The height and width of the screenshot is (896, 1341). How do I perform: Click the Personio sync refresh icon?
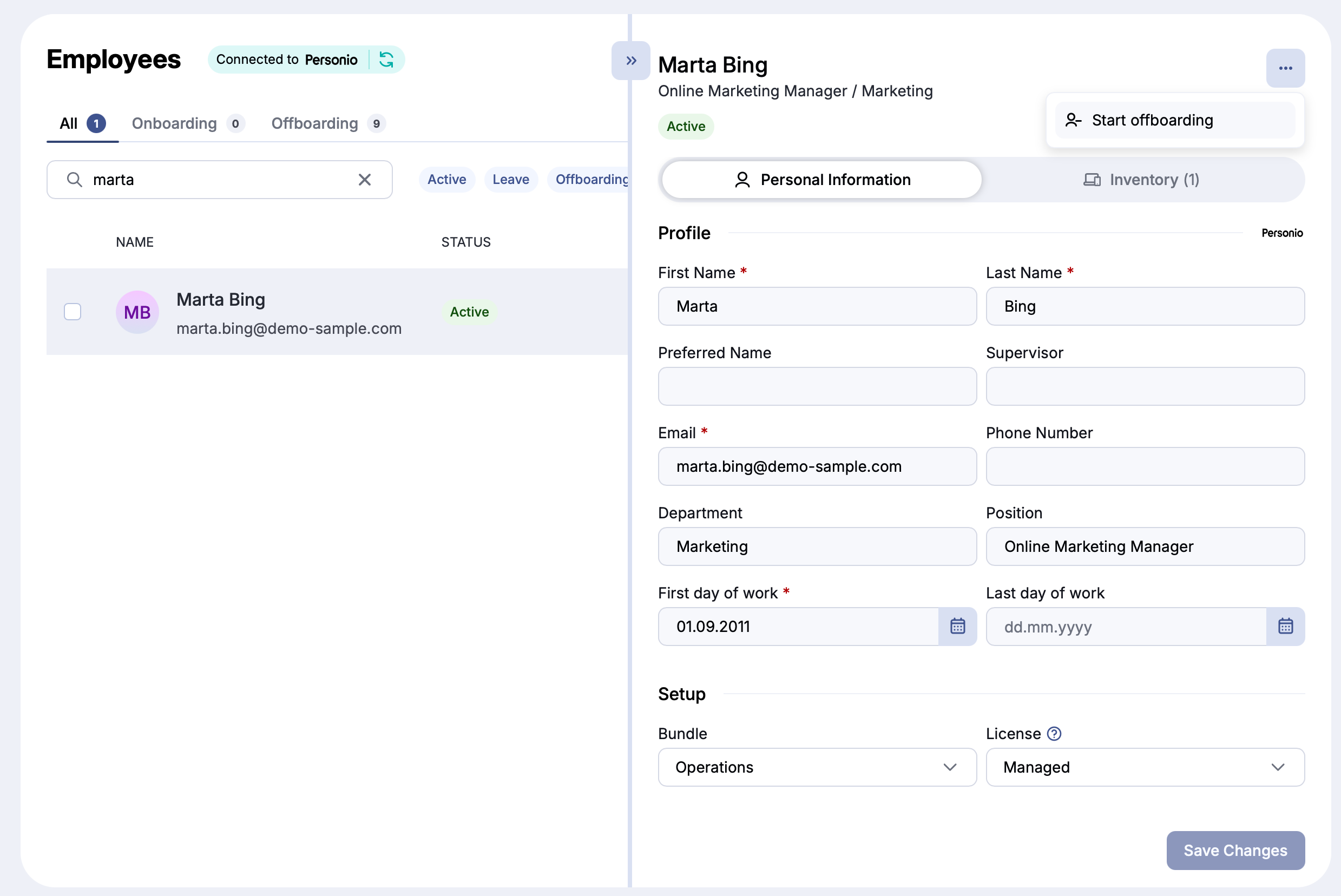[x=387, y=60]
